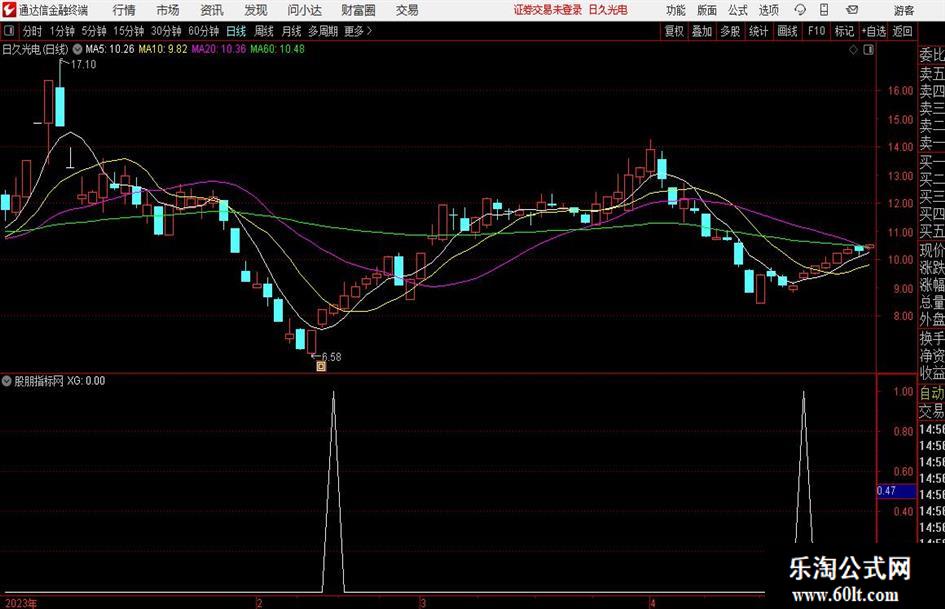Open the 版面 menu
This screenshot has height=609, width=945.
click(x=707, y=10)
